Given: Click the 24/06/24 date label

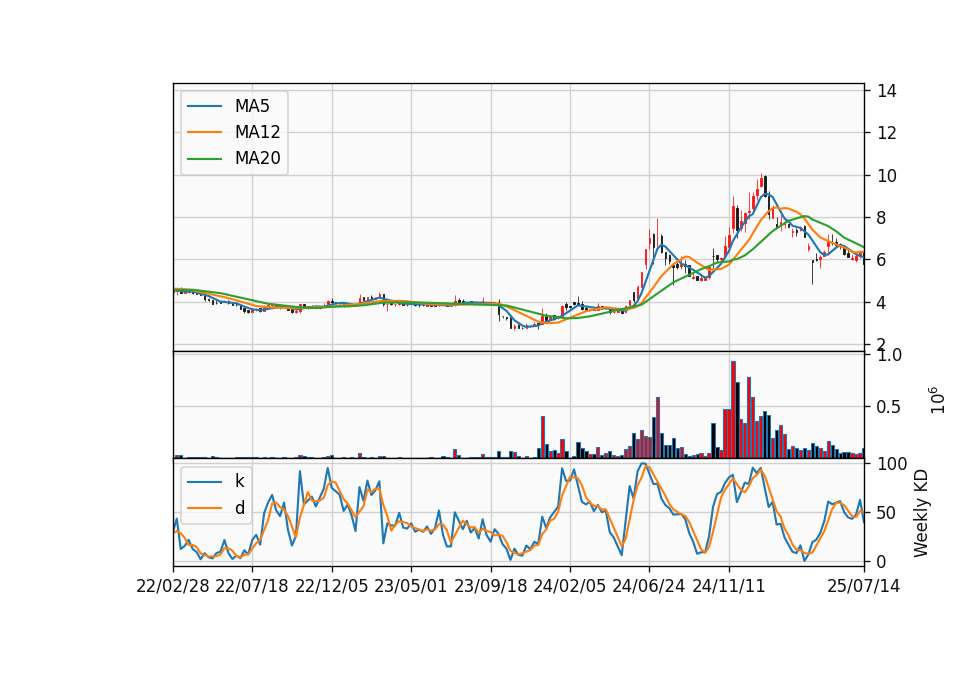Looking at the screenshot, I should pos(648,586).
